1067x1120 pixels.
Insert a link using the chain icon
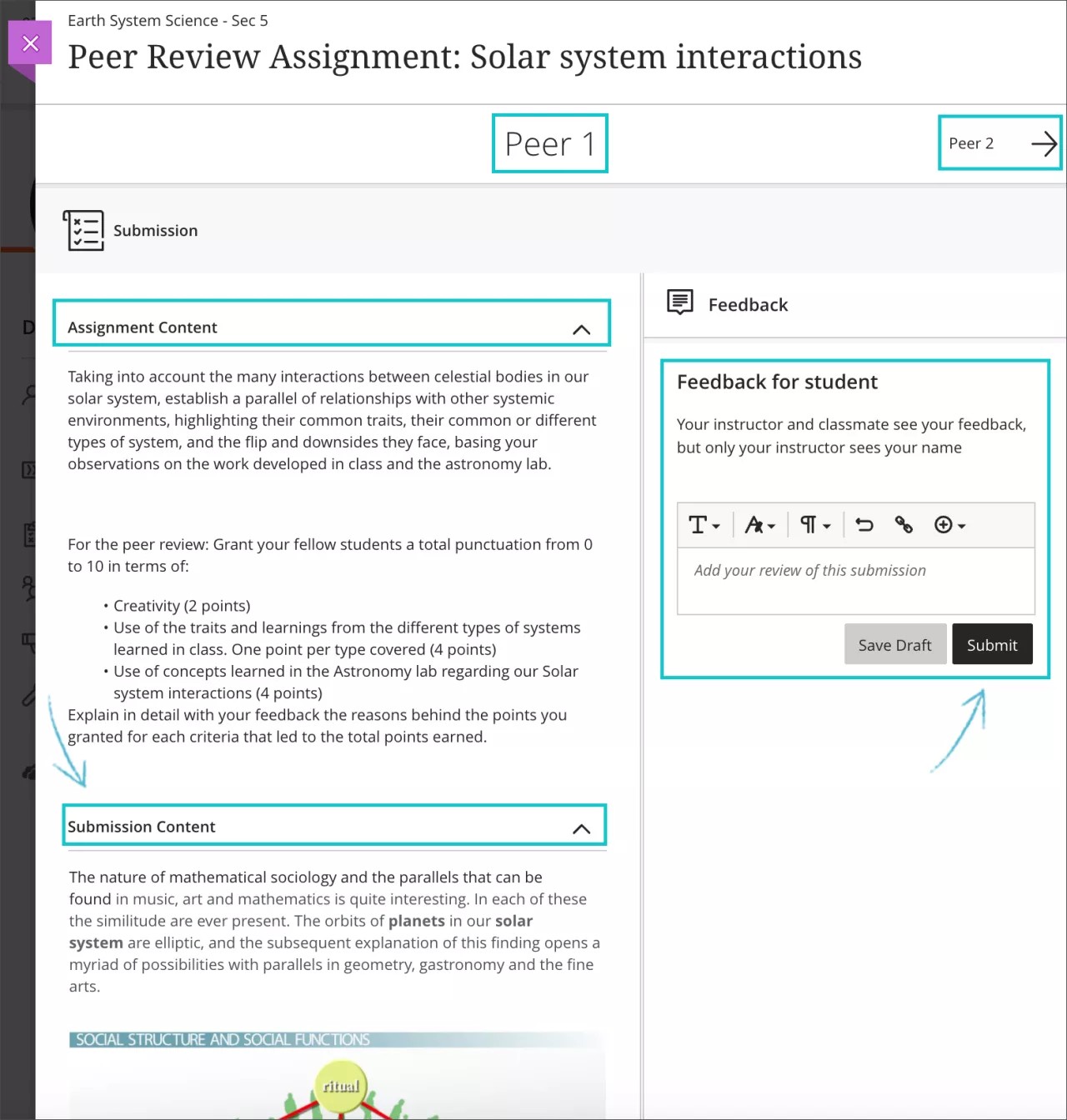pos(904,524)
